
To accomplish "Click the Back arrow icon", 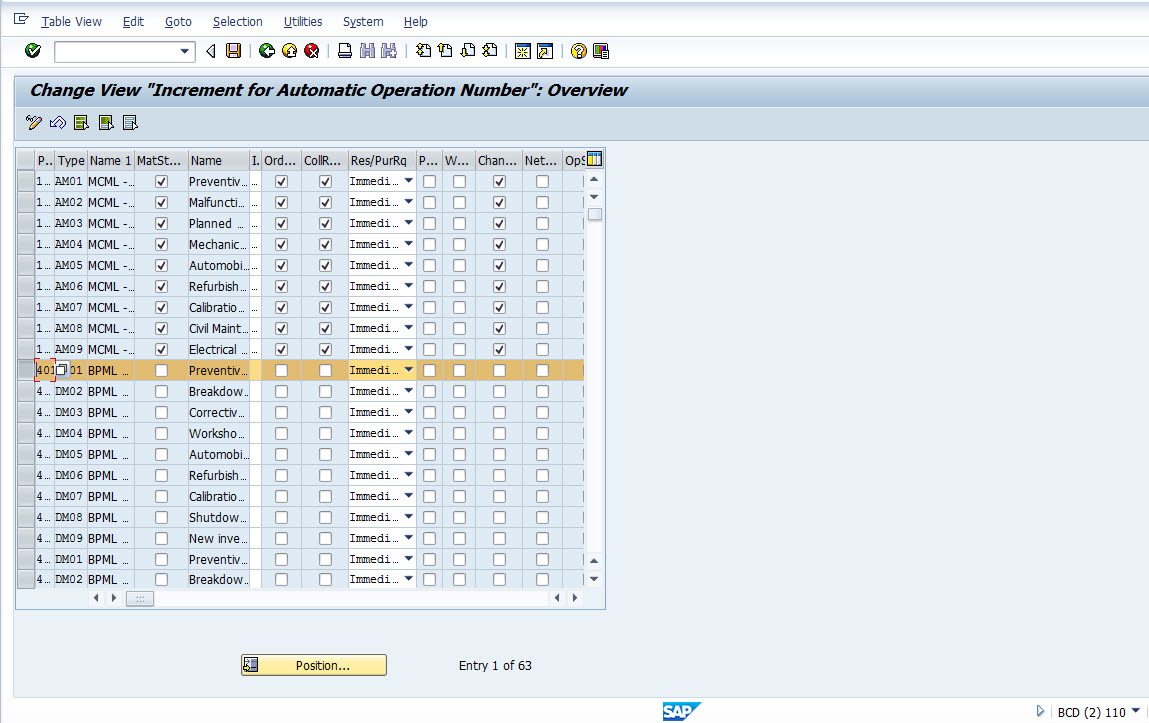I will (x=267, y=51).
